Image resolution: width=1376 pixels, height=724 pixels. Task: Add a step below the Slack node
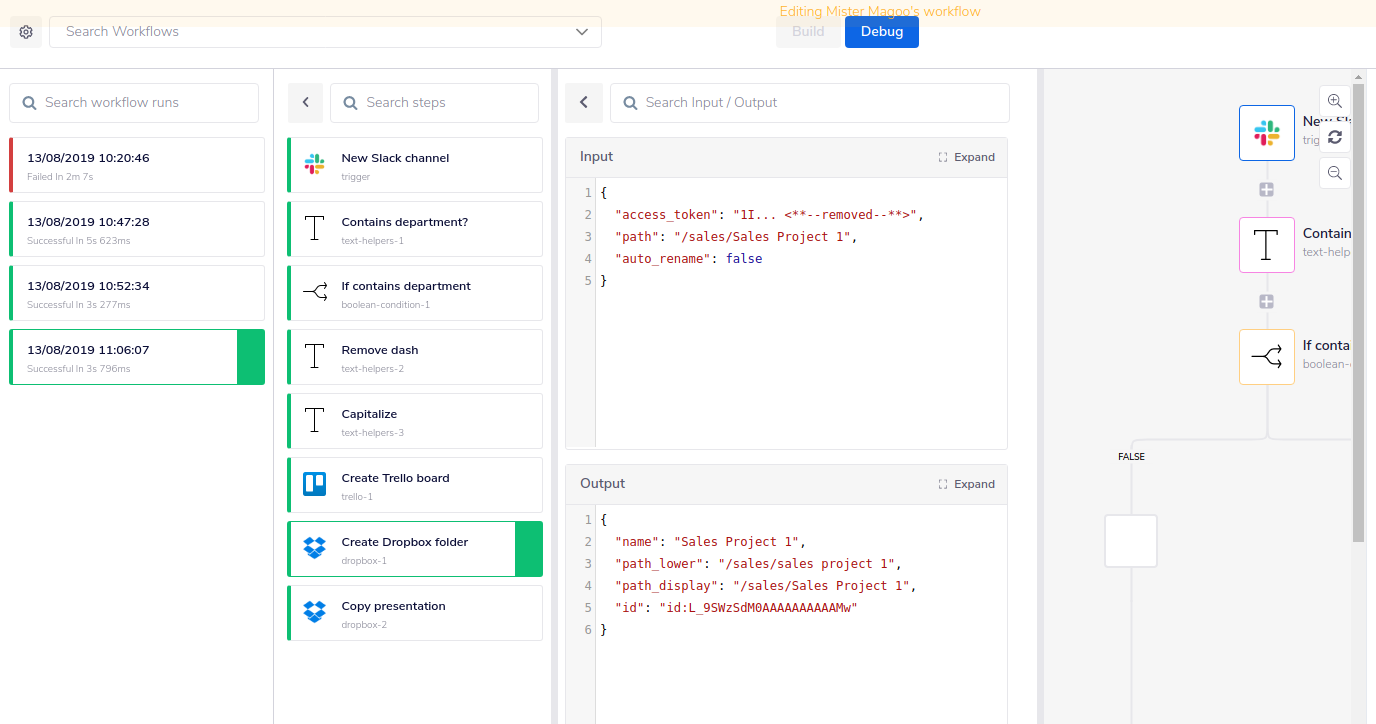[x=1267, y=189]
